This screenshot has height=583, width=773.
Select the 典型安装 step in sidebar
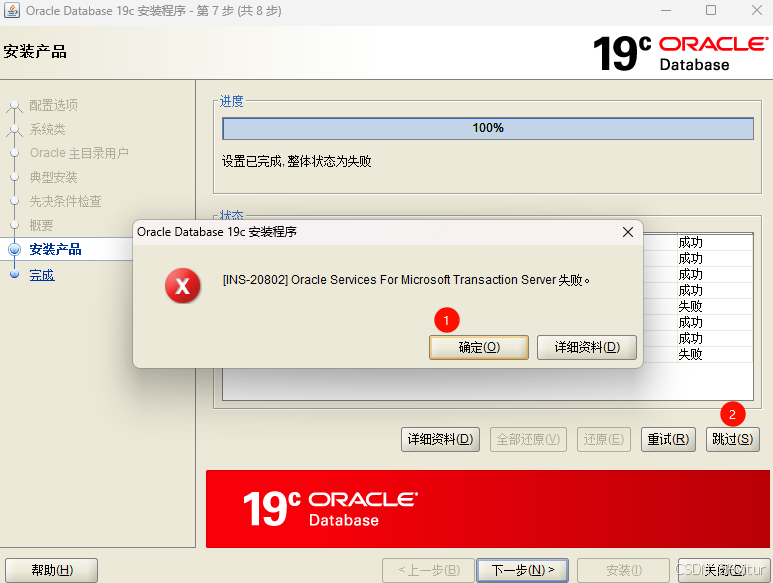(53, 177)
